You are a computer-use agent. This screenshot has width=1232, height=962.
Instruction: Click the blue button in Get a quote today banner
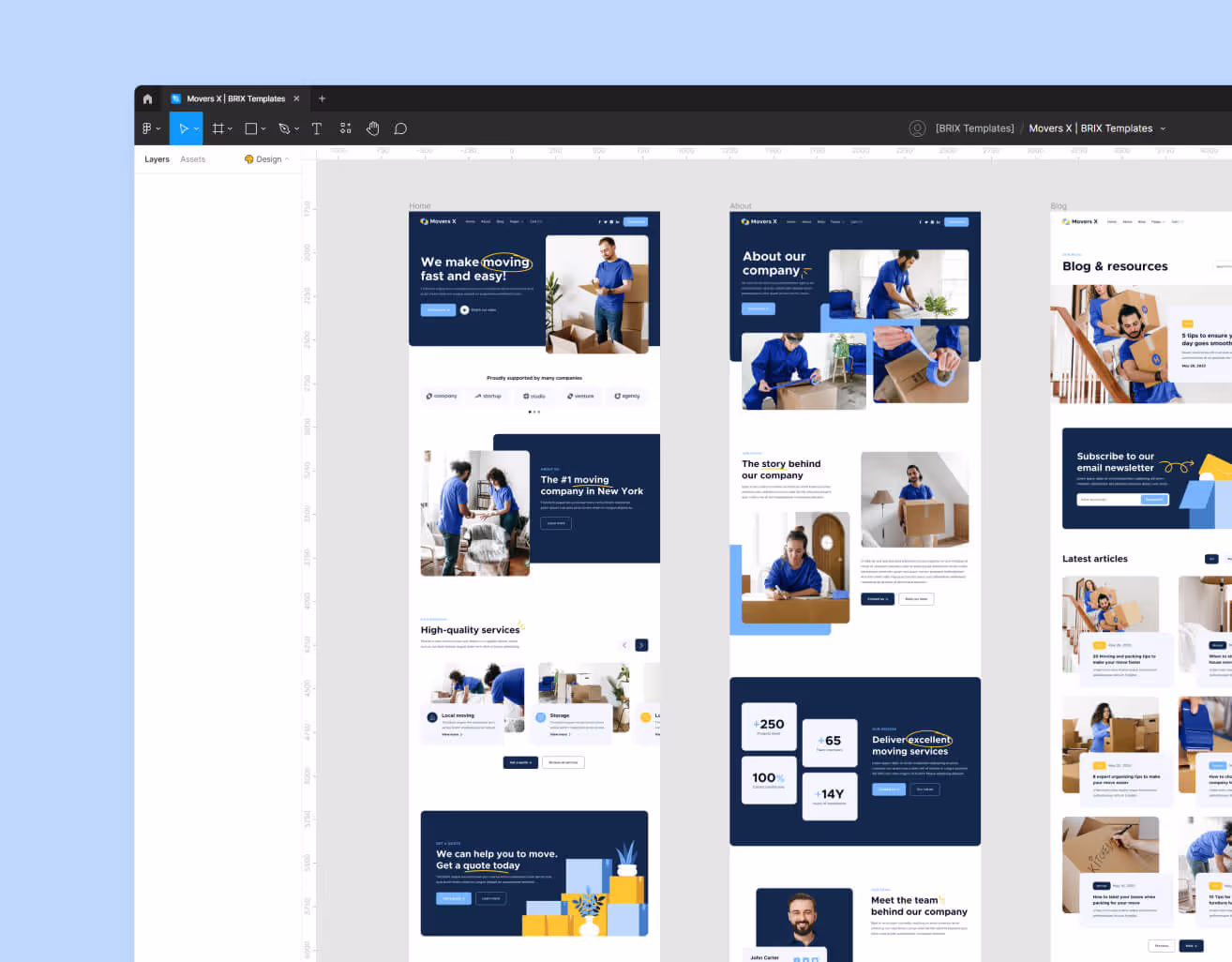453,898
